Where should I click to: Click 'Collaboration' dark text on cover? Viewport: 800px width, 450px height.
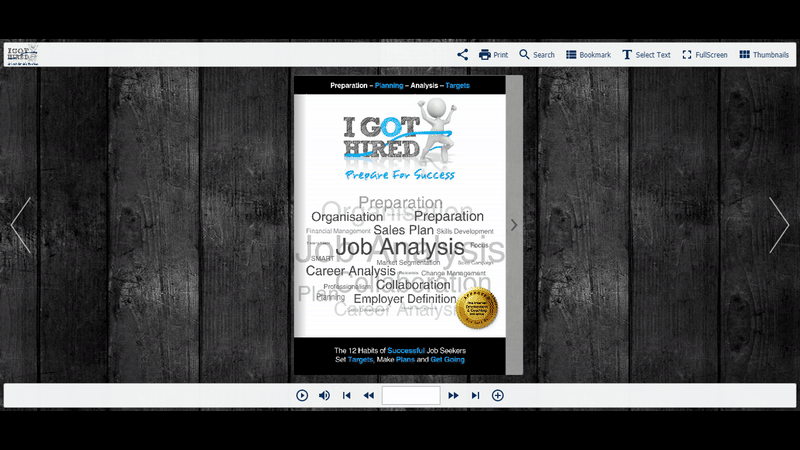[x=413, y=285]
